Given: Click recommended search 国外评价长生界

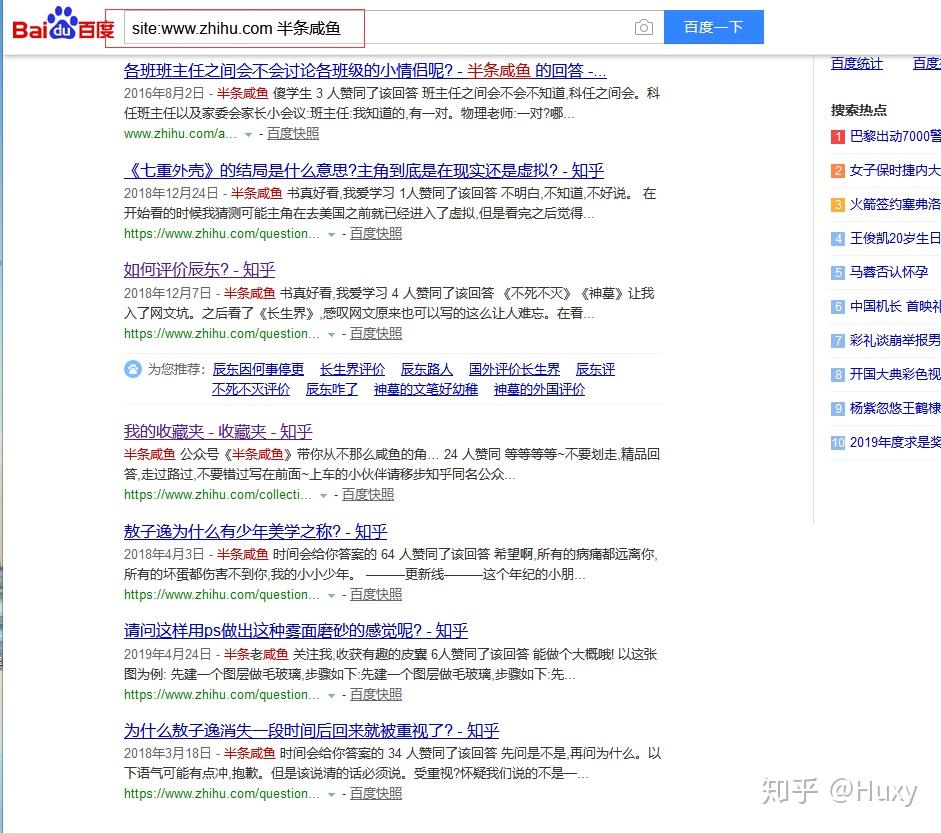Looking at the screenshot, I should coord(514,369).
